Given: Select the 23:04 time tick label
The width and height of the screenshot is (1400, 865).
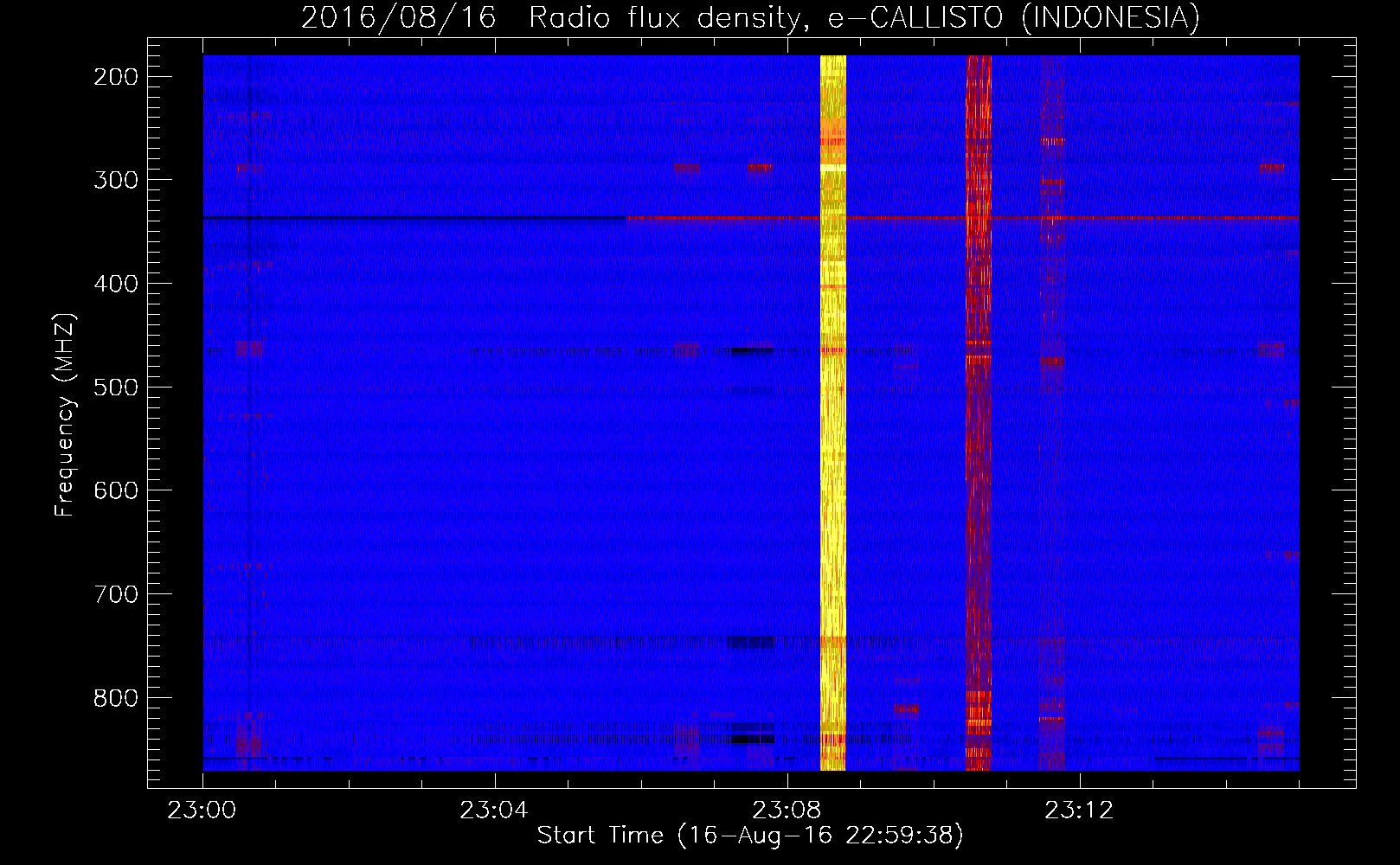Looking at the screenshot, I should 494,811.
